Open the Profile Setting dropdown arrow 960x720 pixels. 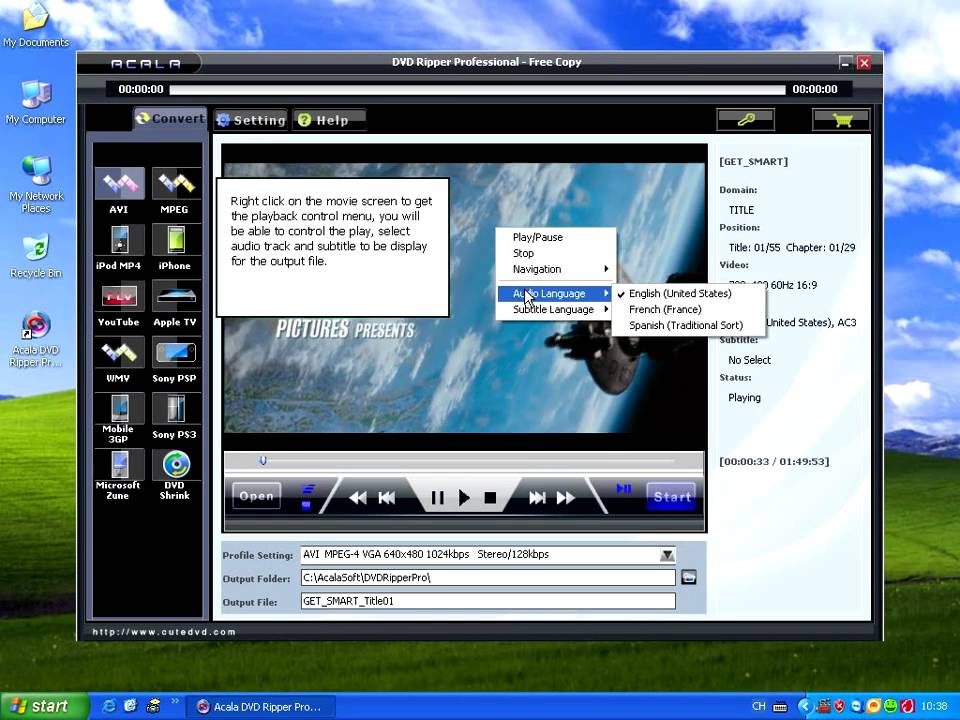(x=667, y=555)
